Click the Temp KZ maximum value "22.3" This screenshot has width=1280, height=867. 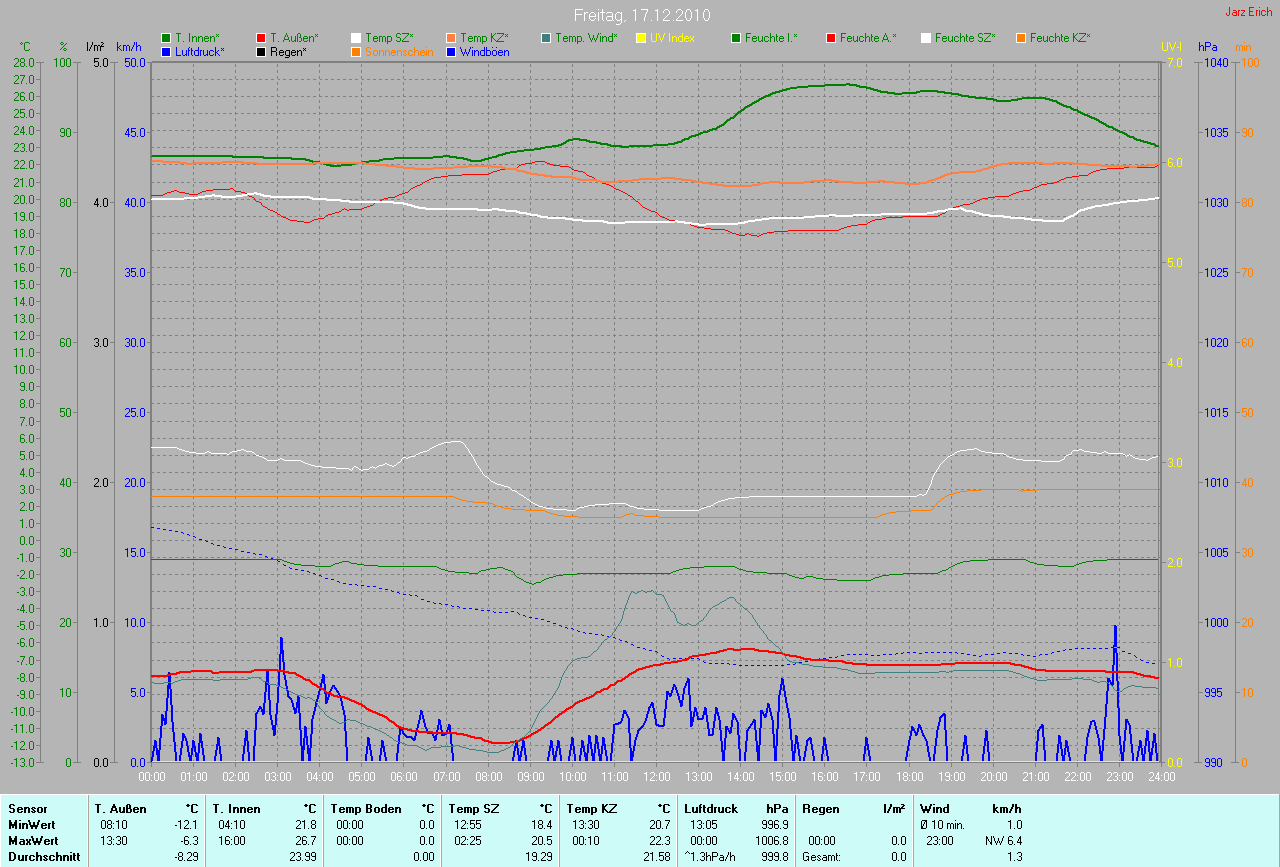click(x=659, y=841)
